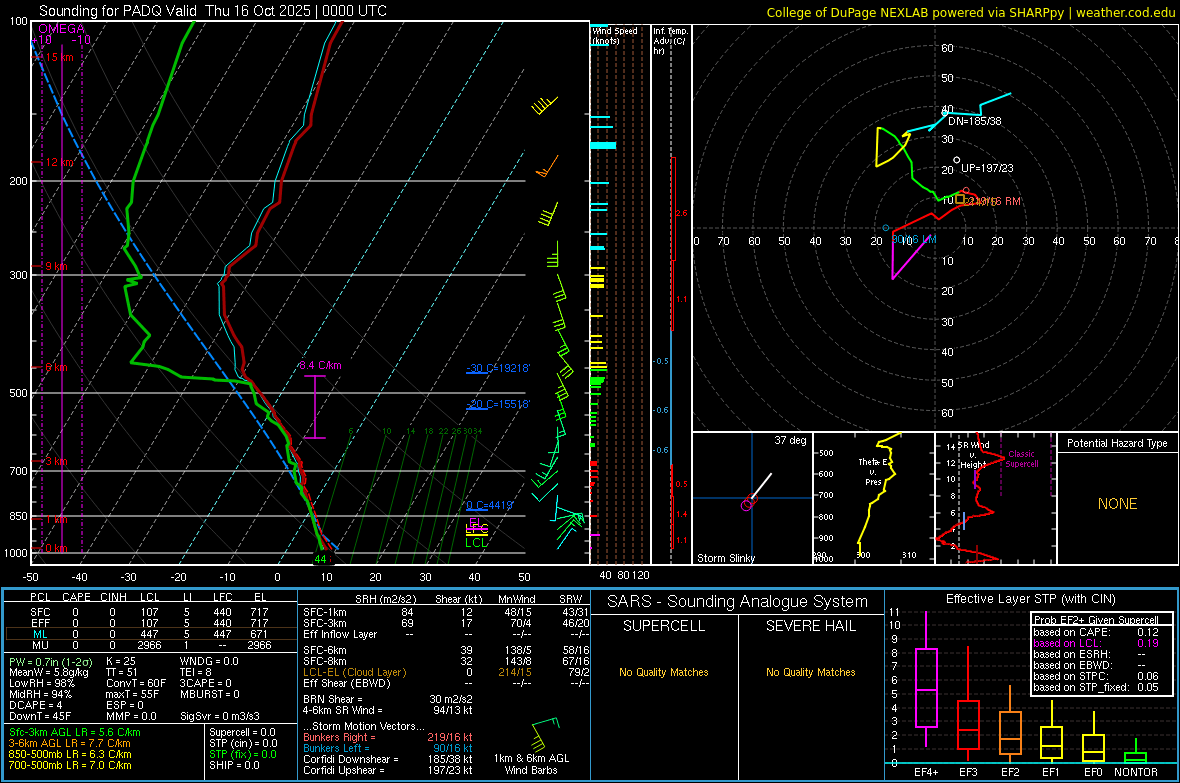
Task: Select the -20 C=15518' height label
Action: tap(498, 404)
